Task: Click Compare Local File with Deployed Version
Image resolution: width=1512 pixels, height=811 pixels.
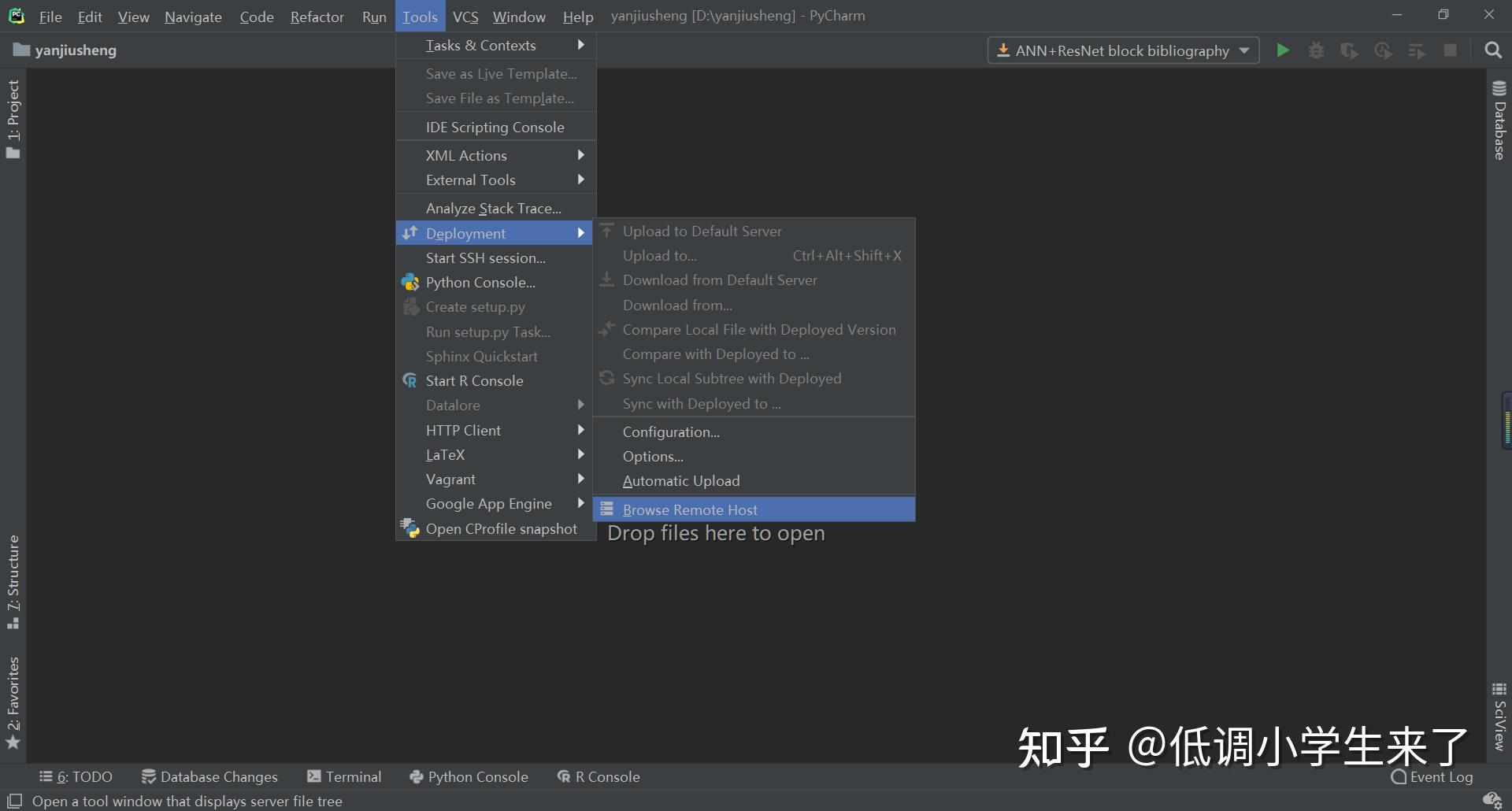Action: point(754,329)
